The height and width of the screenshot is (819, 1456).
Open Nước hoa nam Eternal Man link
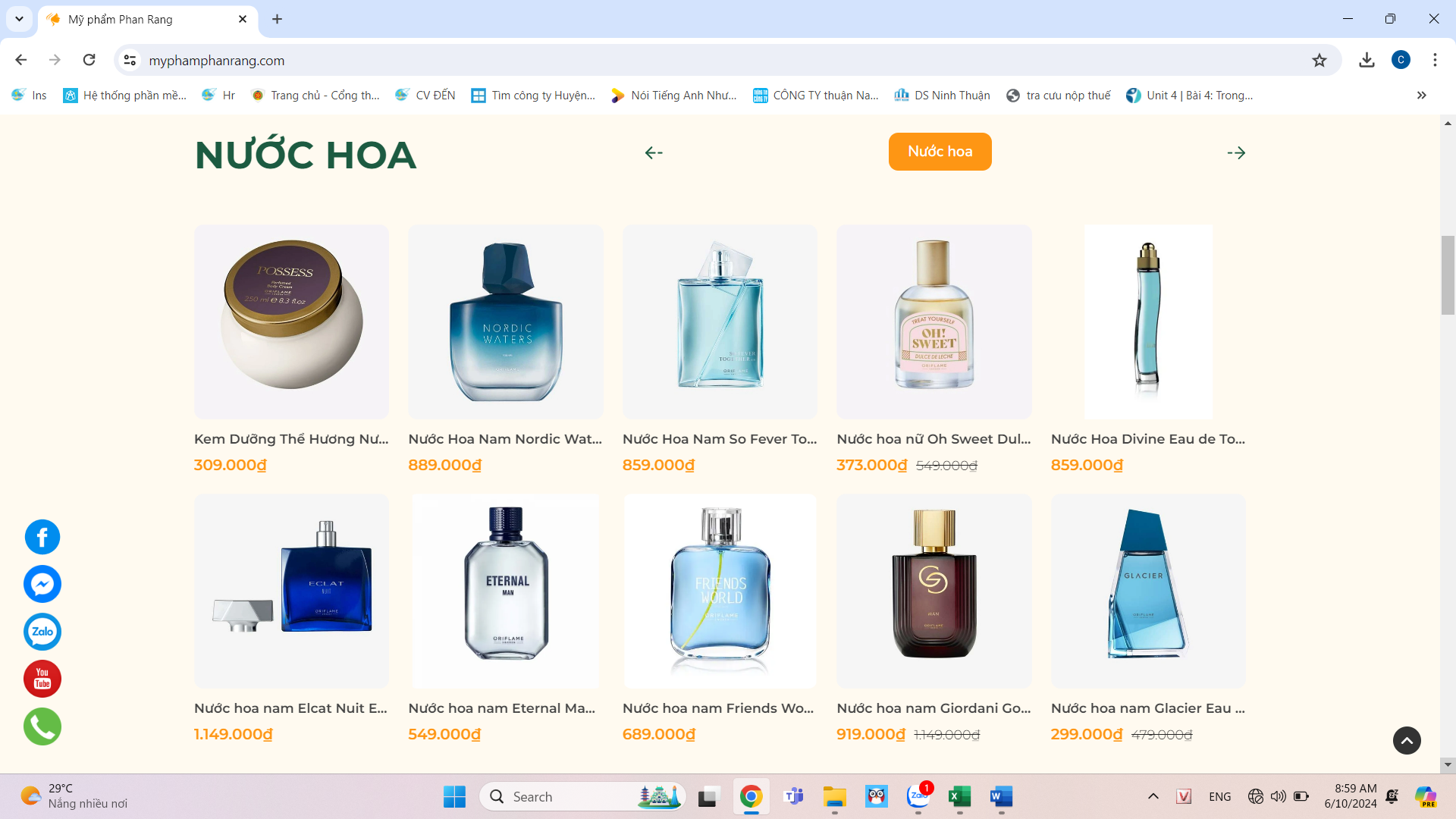point(501,708)
